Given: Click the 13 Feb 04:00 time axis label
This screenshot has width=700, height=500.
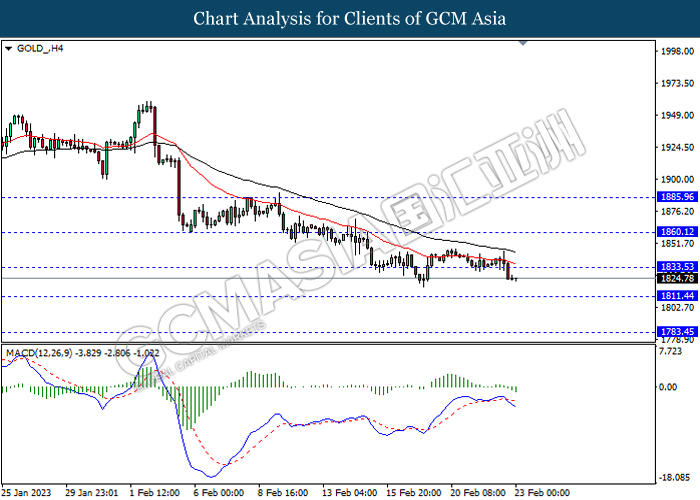Looking at the screenshot, I should click(350, 493).
